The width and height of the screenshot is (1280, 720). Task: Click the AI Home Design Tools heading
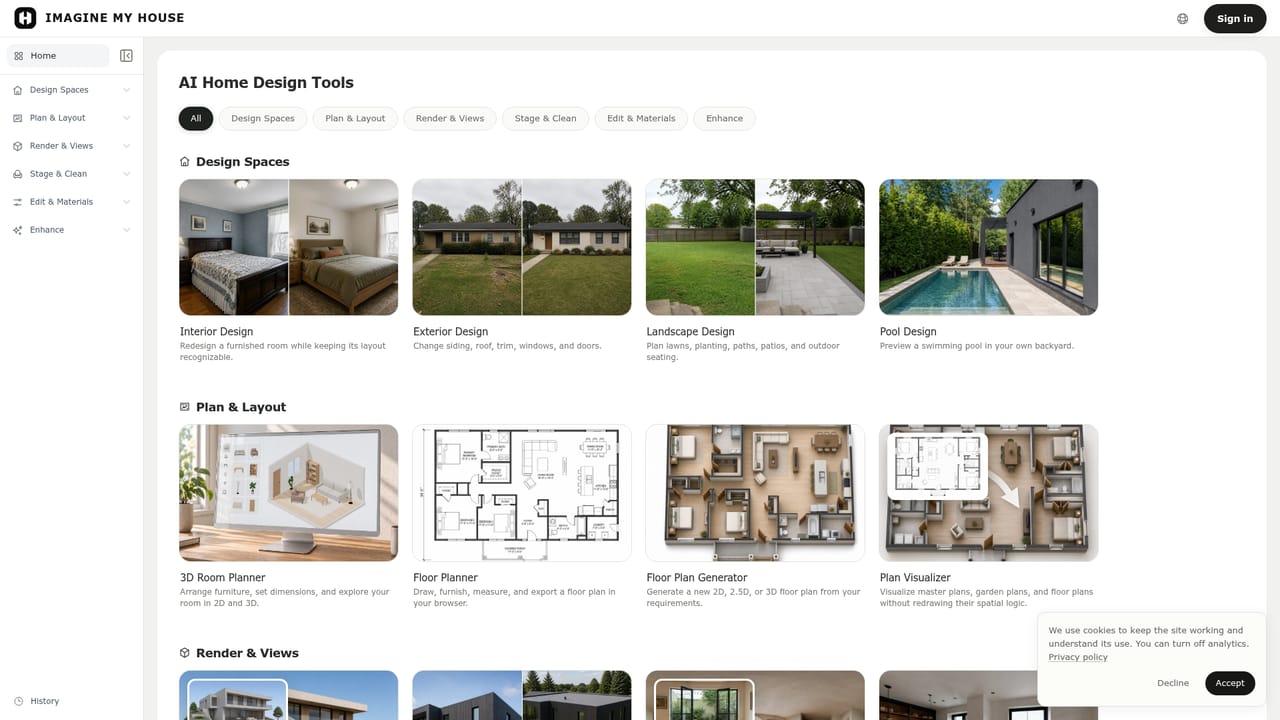266,83
